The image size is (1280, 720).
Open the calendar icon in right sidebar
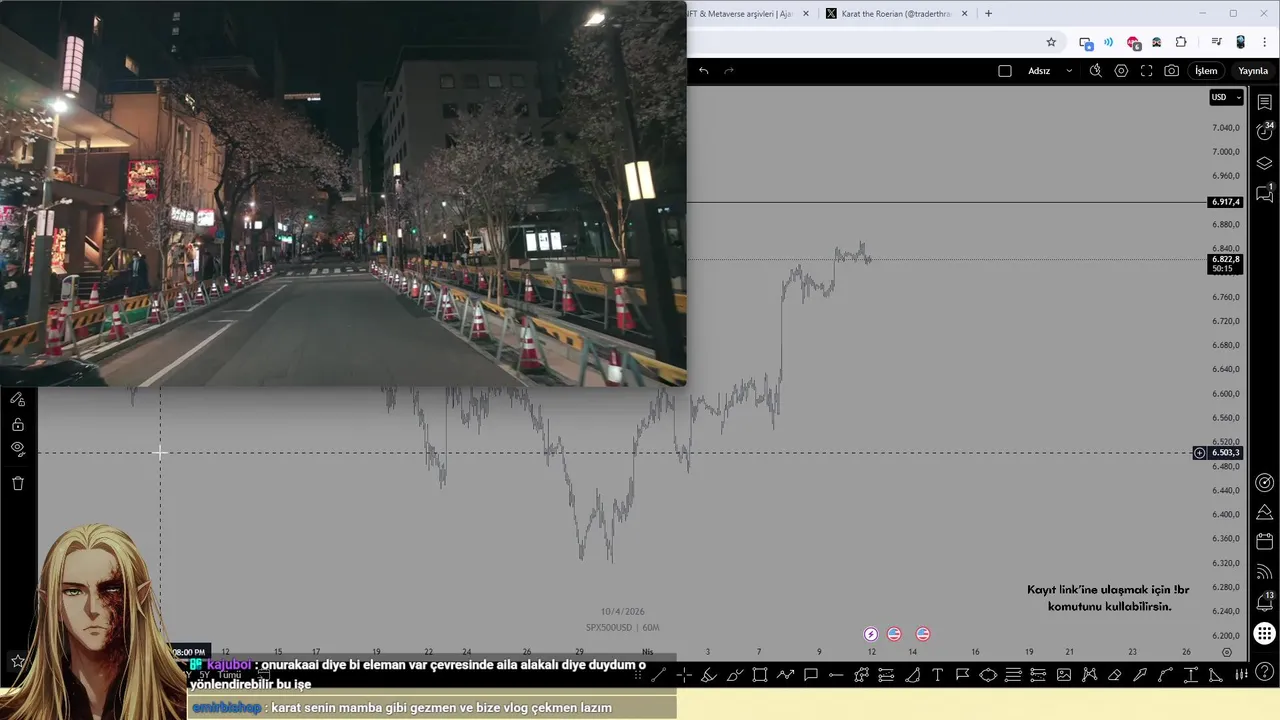pos(1264,541)
